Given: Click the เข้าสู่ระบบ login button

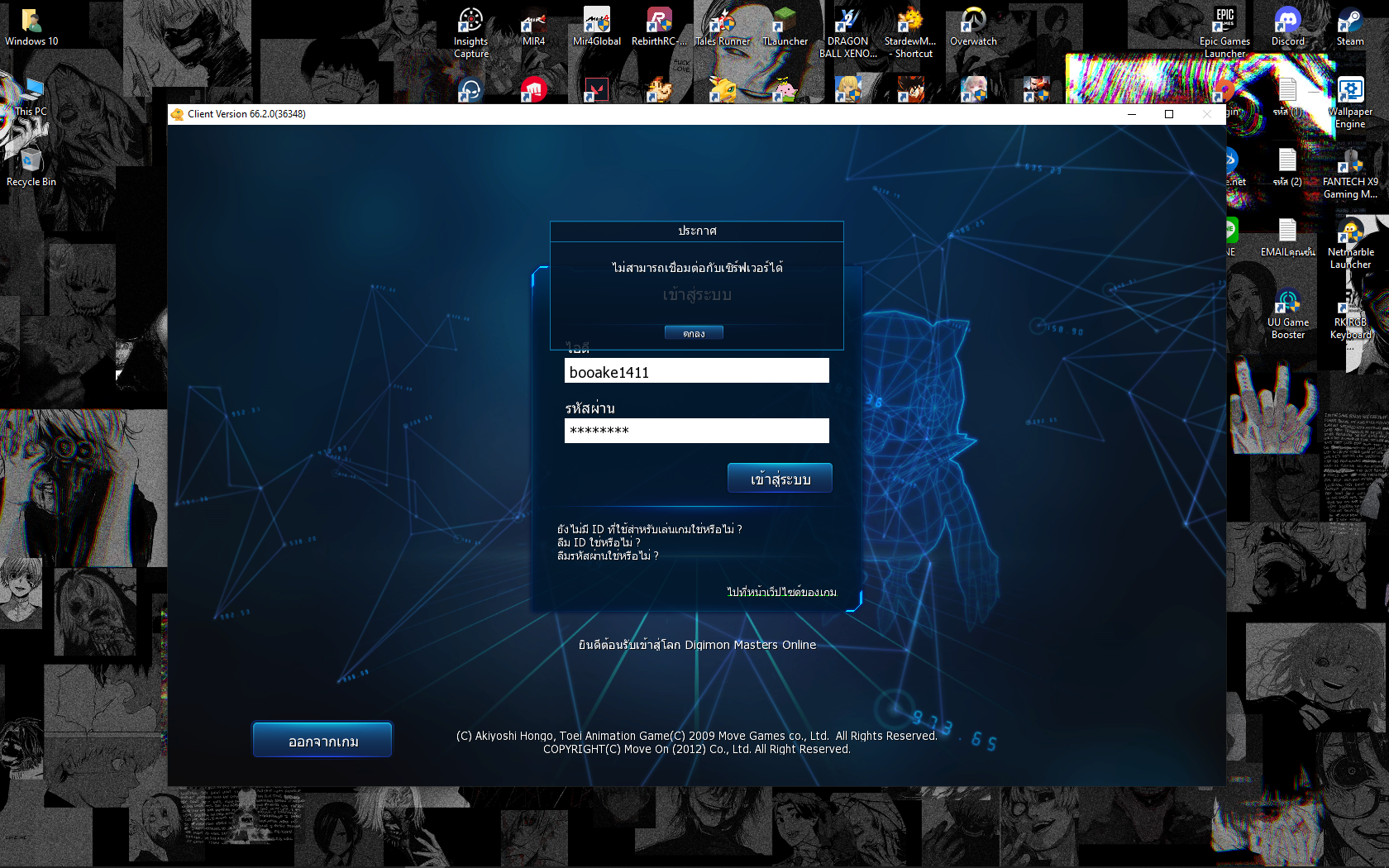Looking at the screenshot, I should coord(780,479).
